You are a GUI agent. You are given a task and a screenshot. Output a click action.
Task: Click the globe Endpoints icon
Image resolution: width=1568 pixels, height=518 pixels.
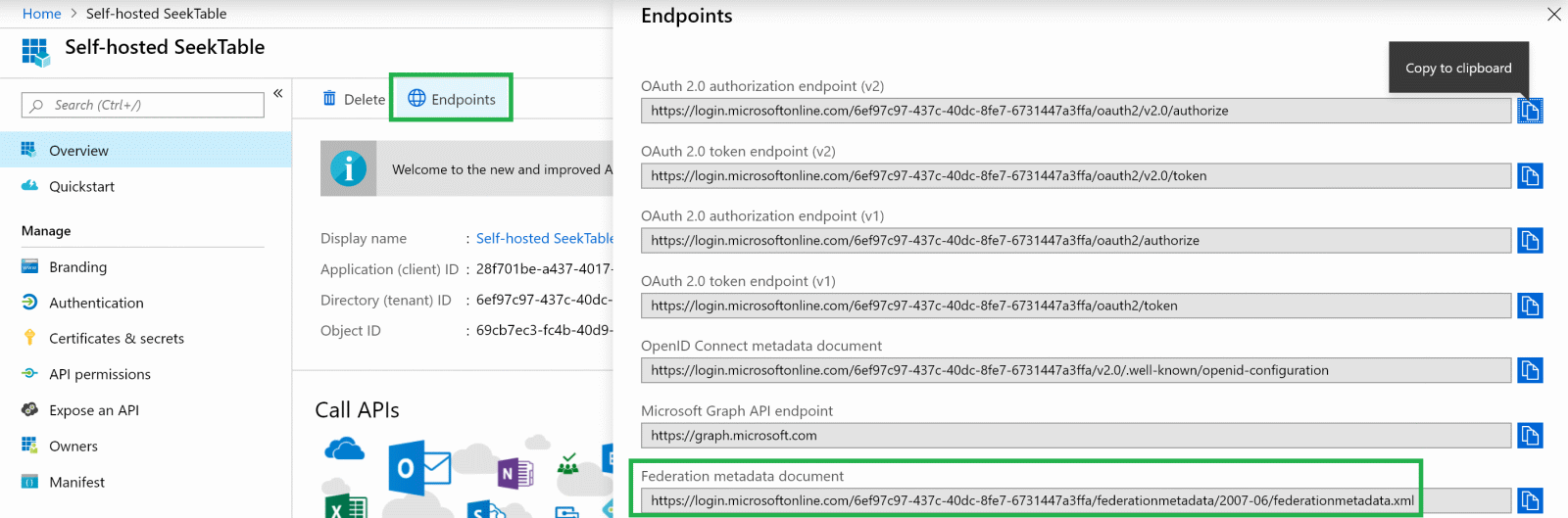pyautogui.click(x=416, y=98)
